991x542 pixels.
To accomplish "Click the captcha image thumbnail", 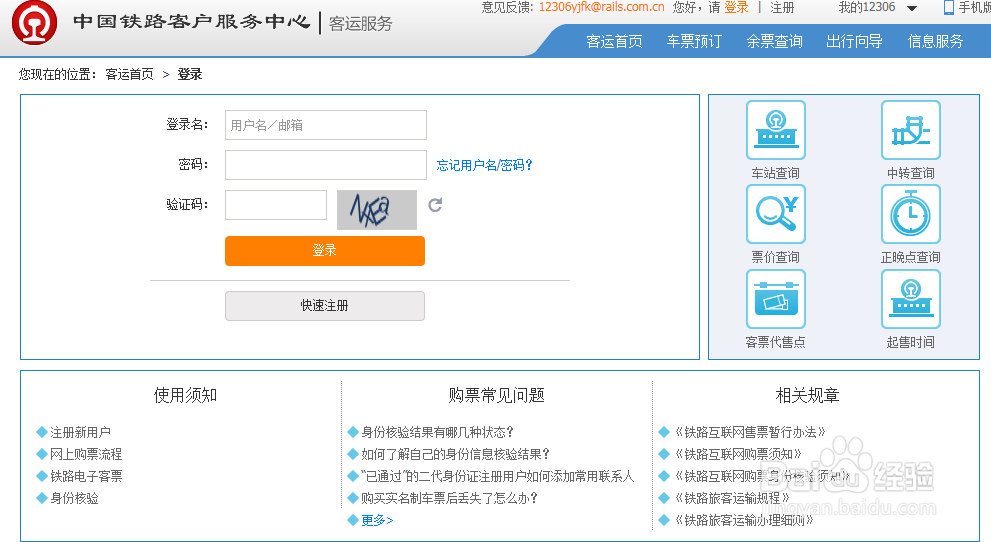I will 377,210.
